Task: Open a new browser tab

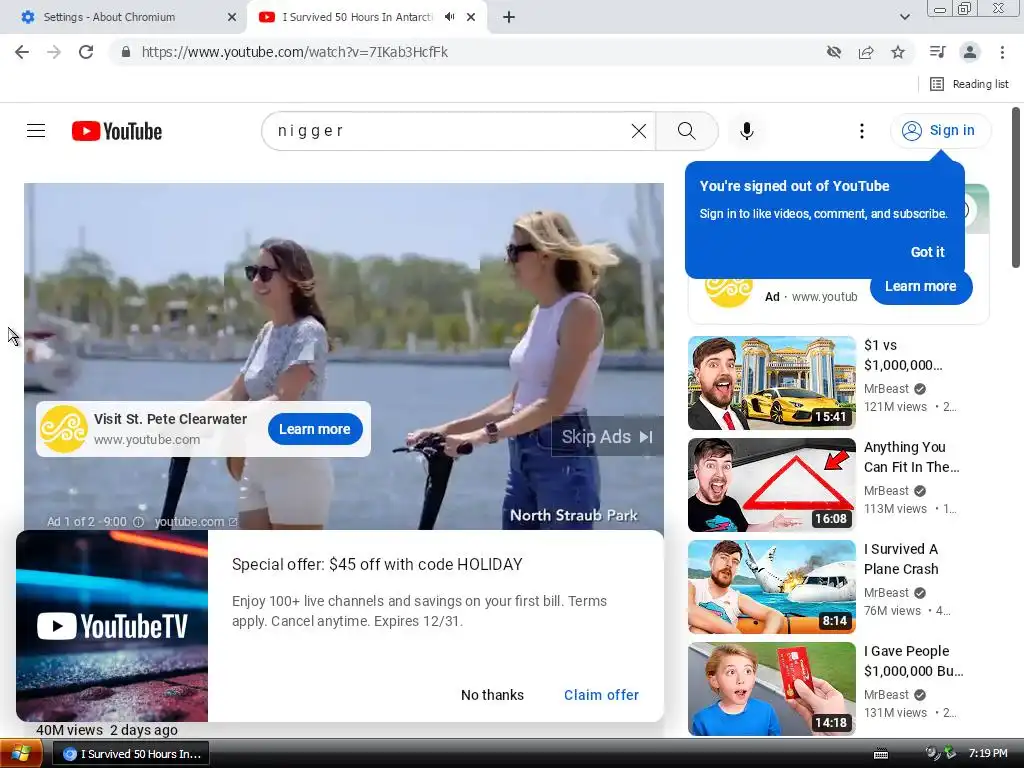Action: [509, 17]
